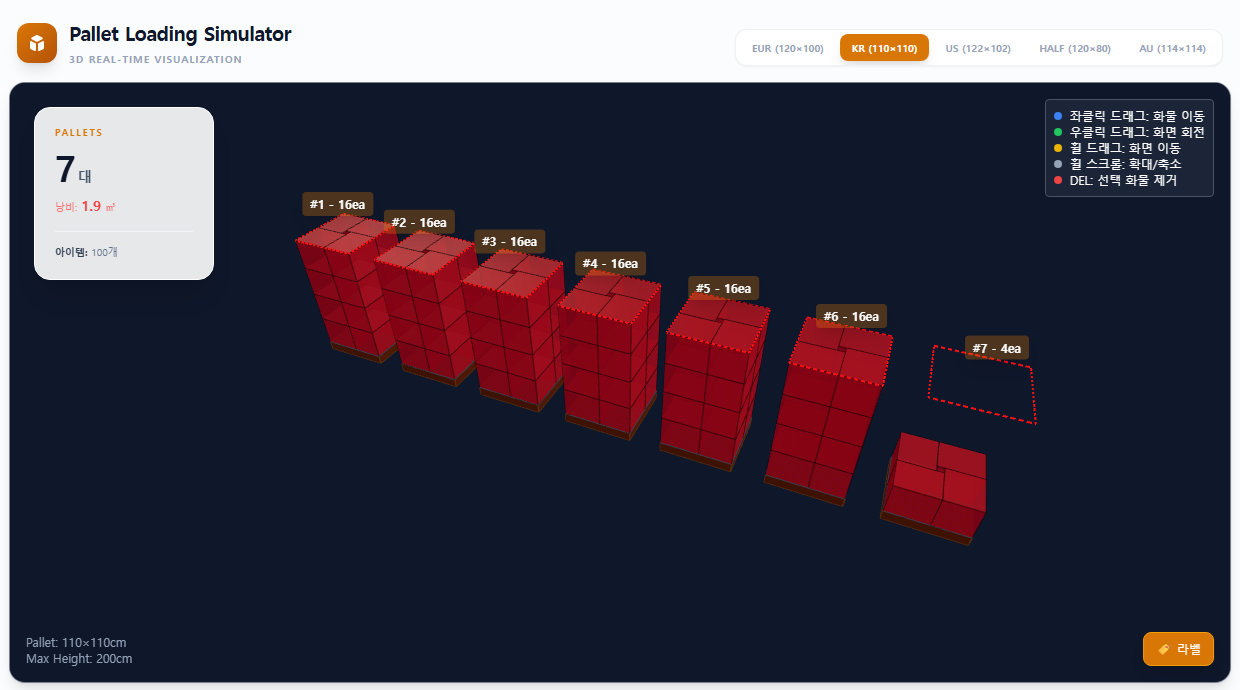1240x690 pixels.
Task: Select the #2 - 16ea label tag
Action: [418, 222]
